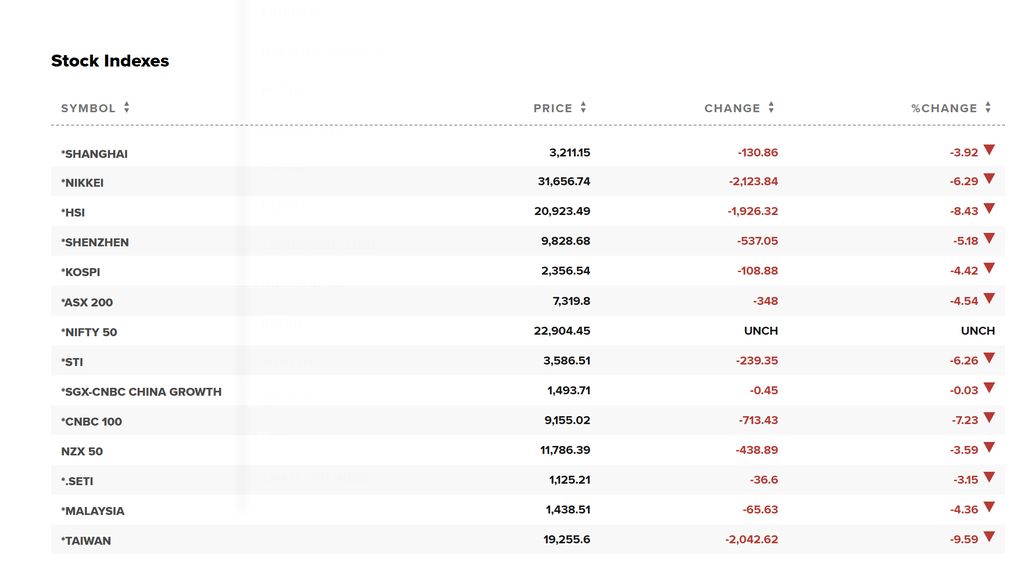Click the *ASX 200 symbol
Image resolution: width=1024 pixels, height=582 pixels.
click(87, 302)
